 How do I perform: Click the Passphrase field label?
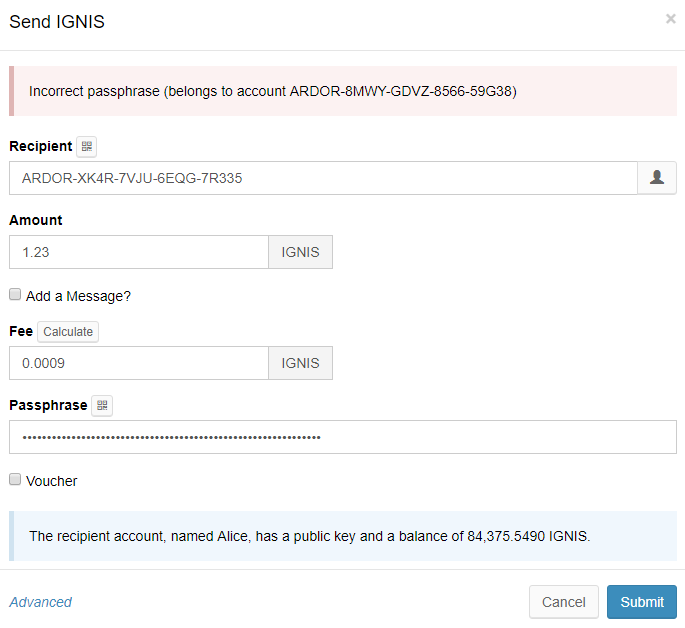click(x=48, y=405)
